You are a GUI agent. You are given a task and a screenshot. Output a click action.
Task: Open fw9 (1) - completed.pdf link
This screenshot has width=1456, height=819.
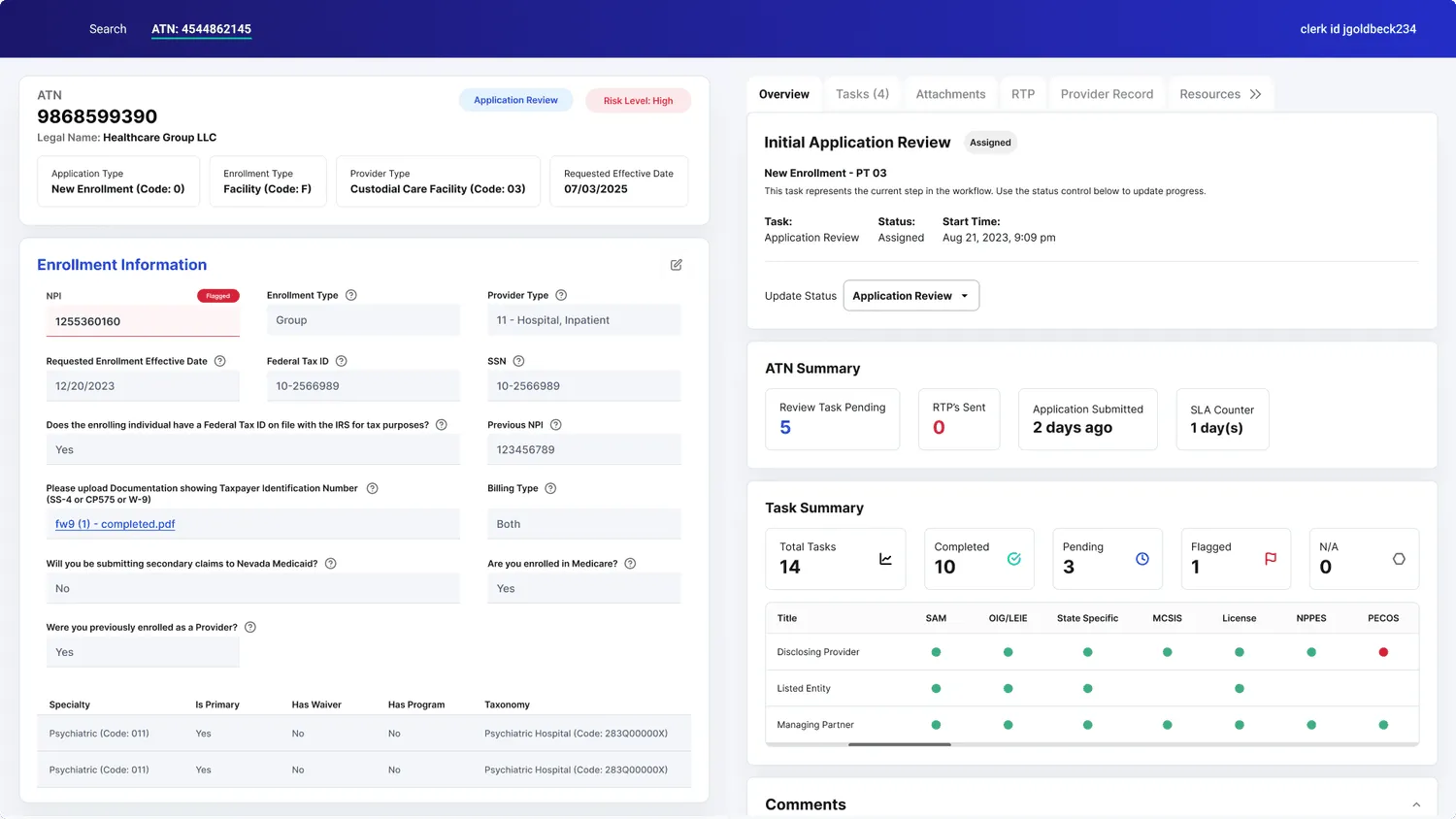[116, 524]
